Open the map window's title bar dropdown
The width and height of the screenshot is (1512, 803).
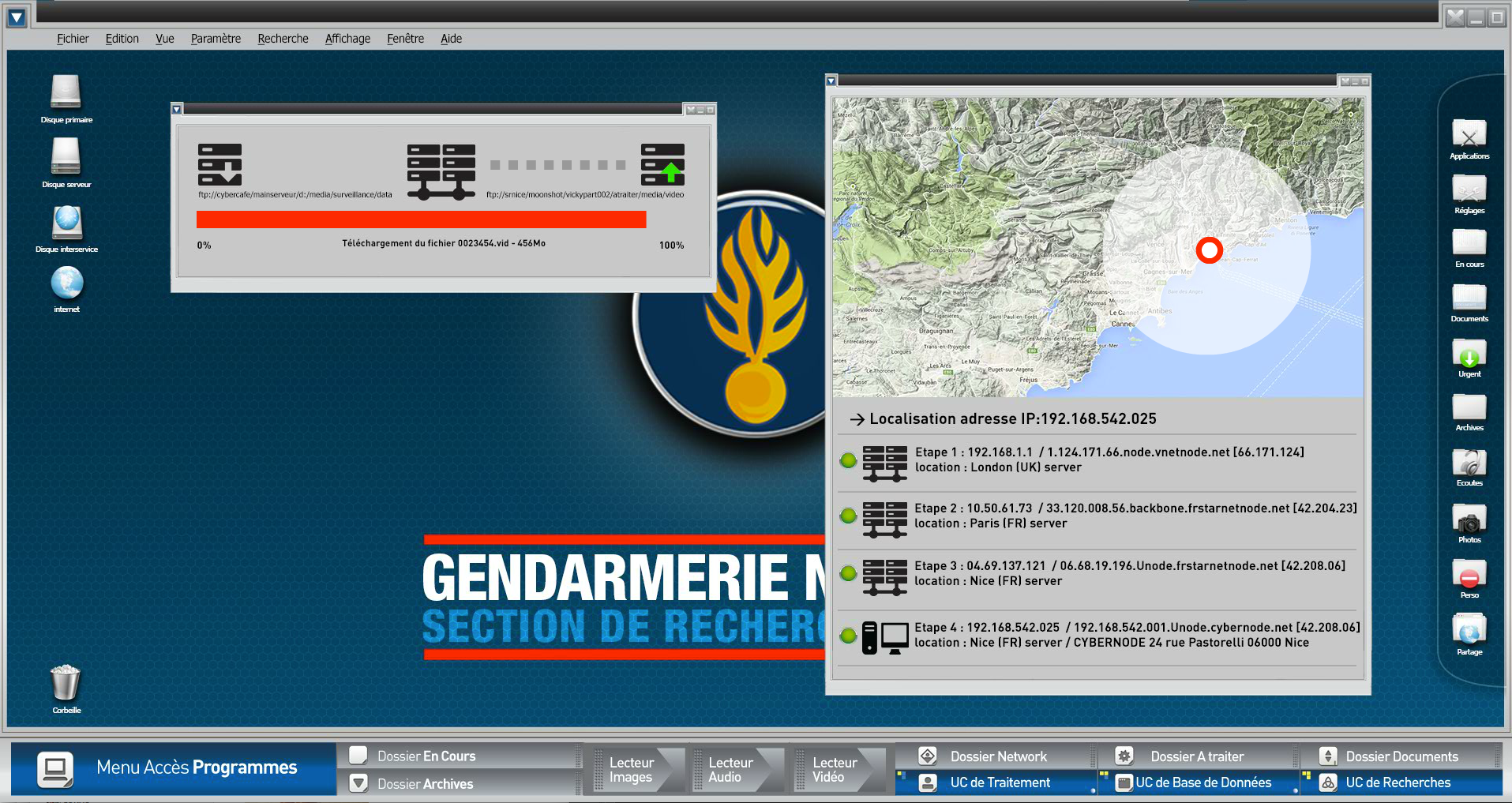coord(831,81)
